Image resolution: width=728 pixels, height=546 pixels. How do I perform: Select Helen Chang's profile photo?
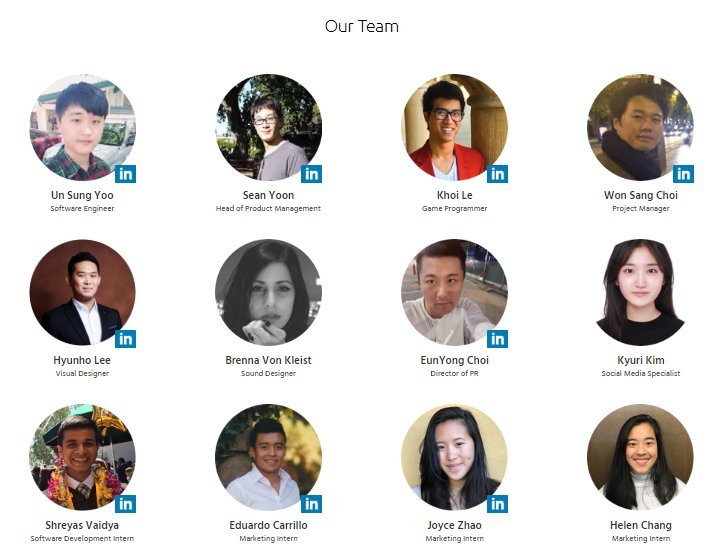(x=641, y=457)
